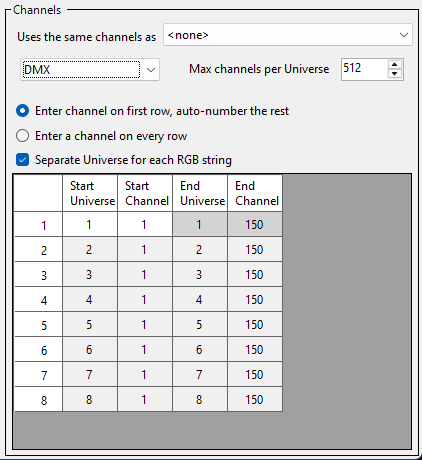422x460 pixels.
Task: Click Start Channel cell in row 4
Action: [x=145, y=300]
